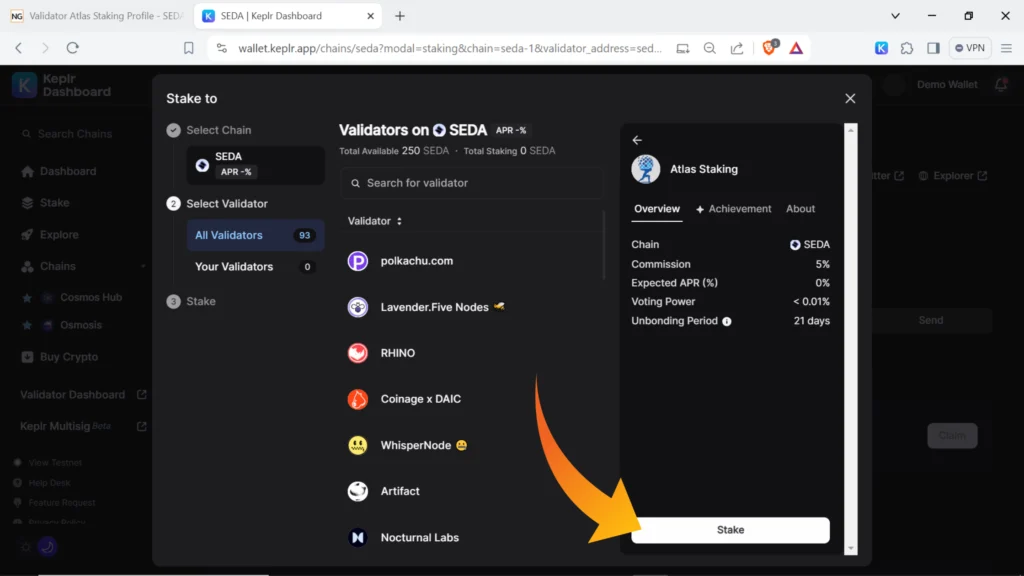
Task: Select the SEDA chain selector box
Action: pos(255,165)
